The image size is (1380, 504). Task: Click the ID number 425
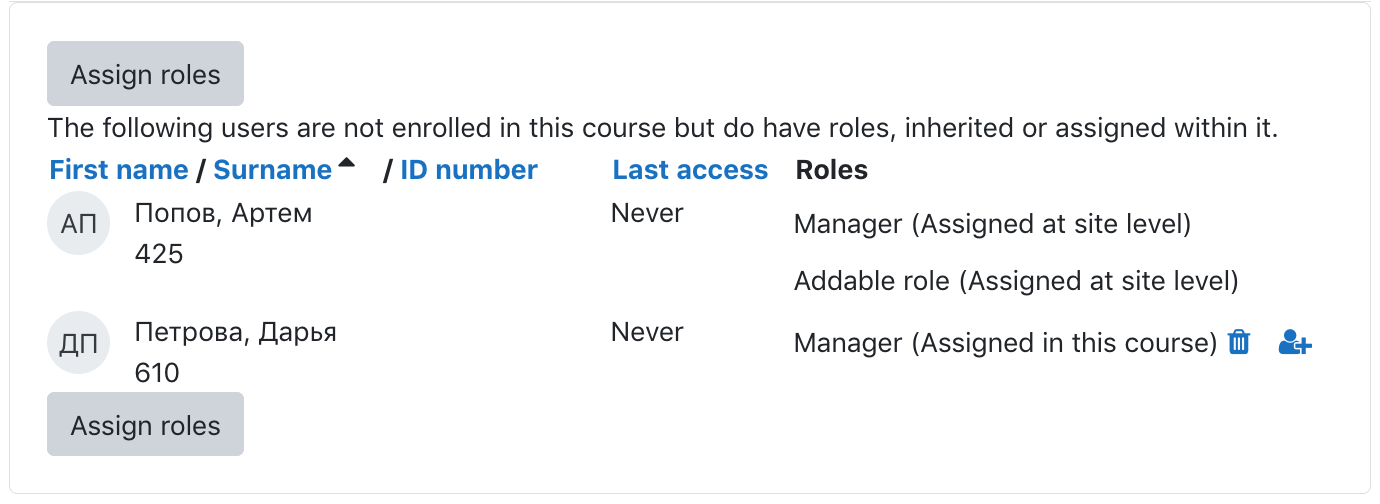[x=159, y=254]
